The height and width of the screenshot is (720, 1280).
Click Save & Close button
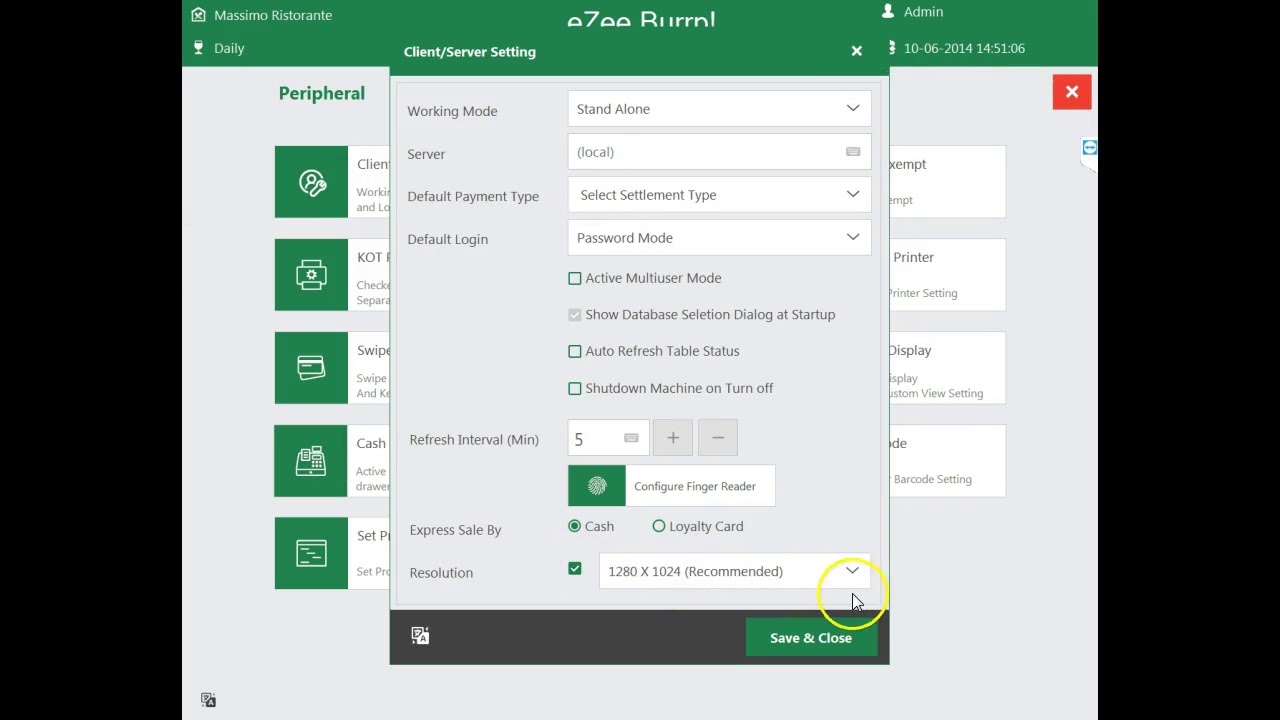click(x=811, y=638)
